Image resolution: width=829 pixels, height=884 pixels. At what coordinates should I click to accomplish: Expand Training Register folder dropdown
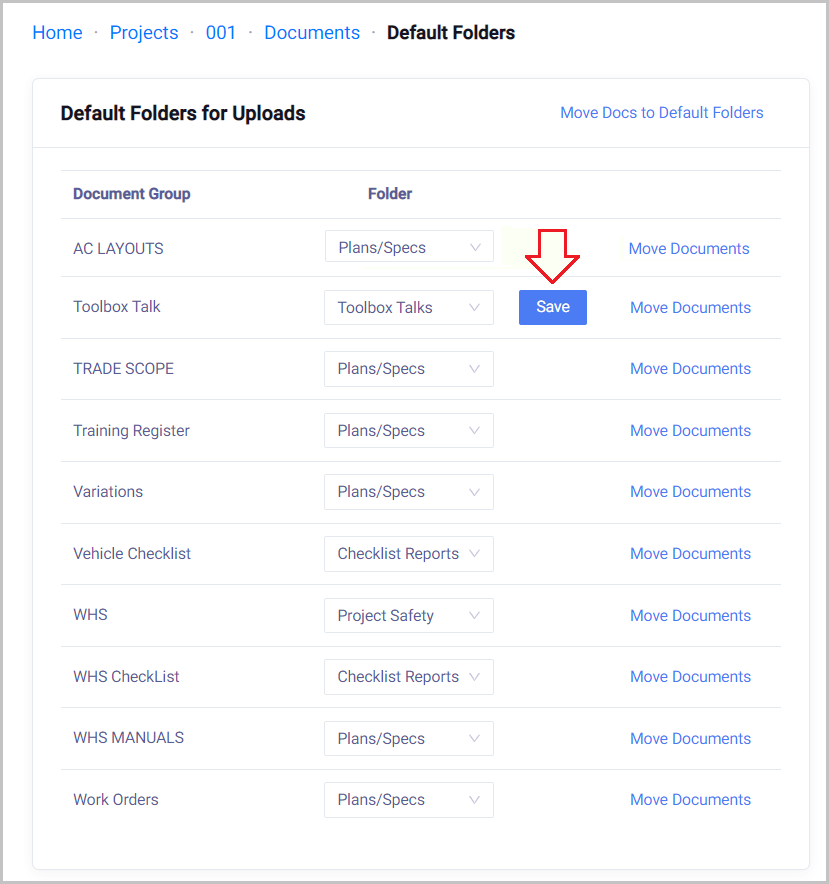tap(409, 431)
